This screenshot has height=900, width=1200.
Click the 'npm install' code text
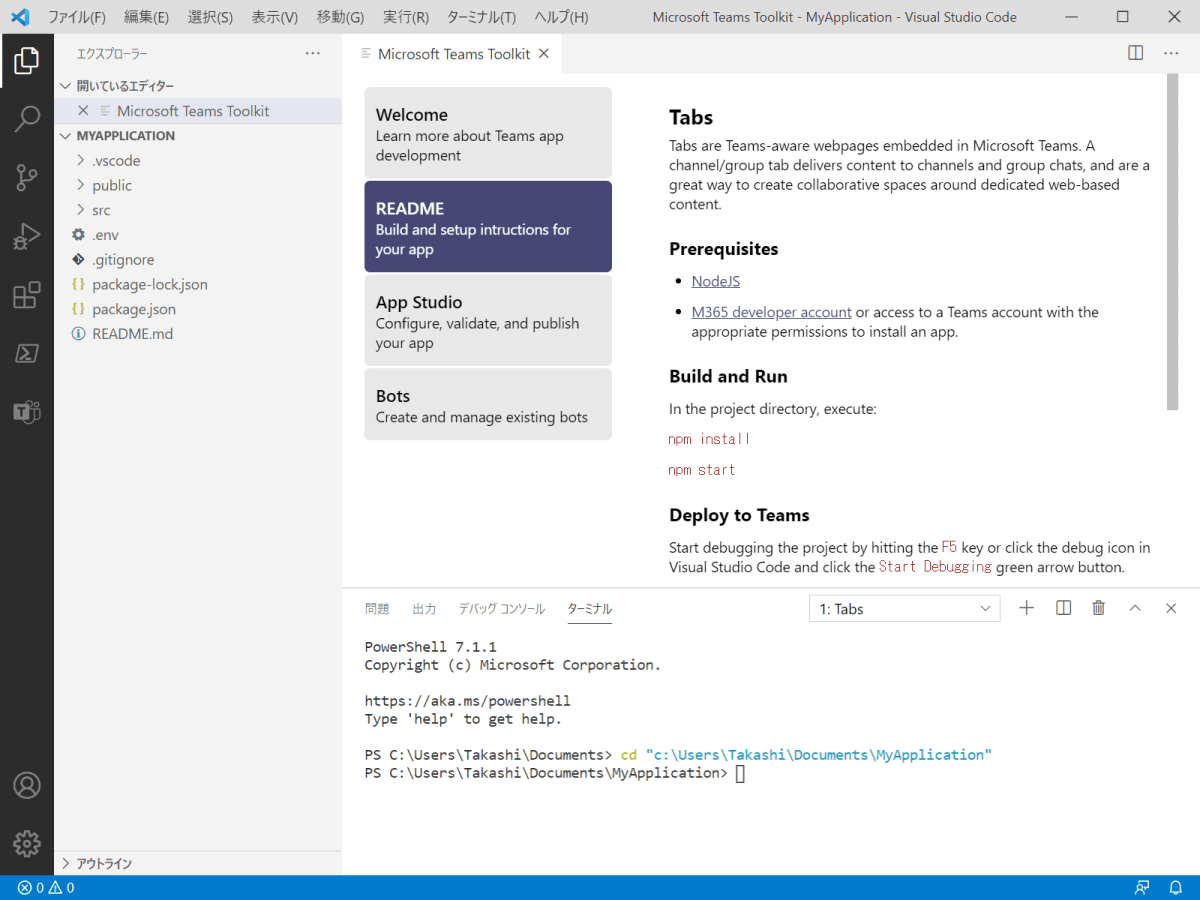pos(709,439)
